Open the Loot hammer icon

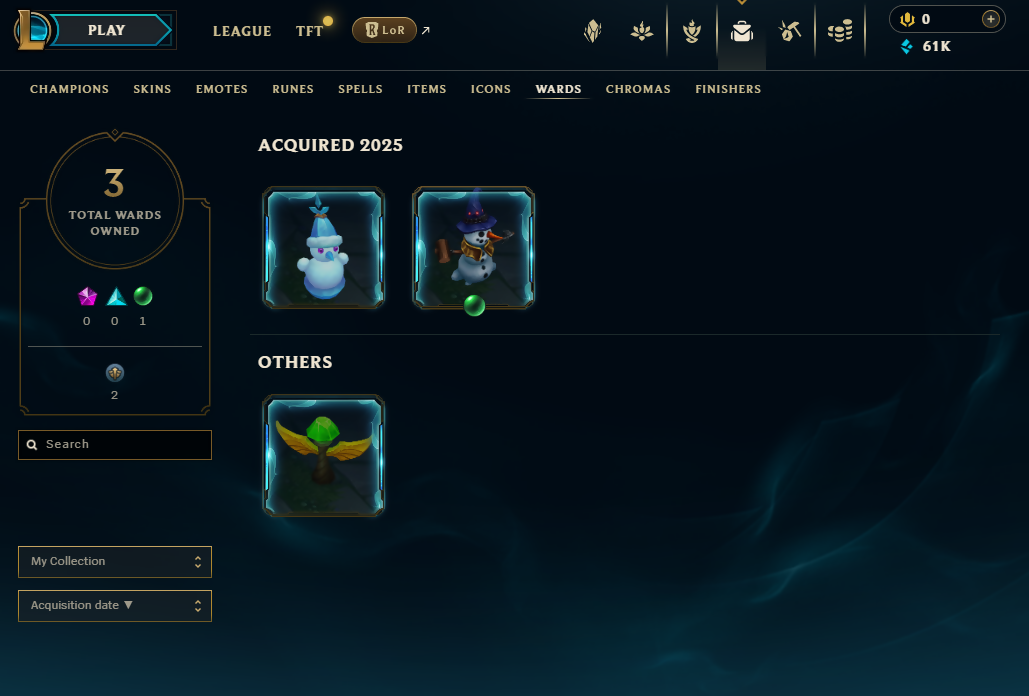pos(789,31)
